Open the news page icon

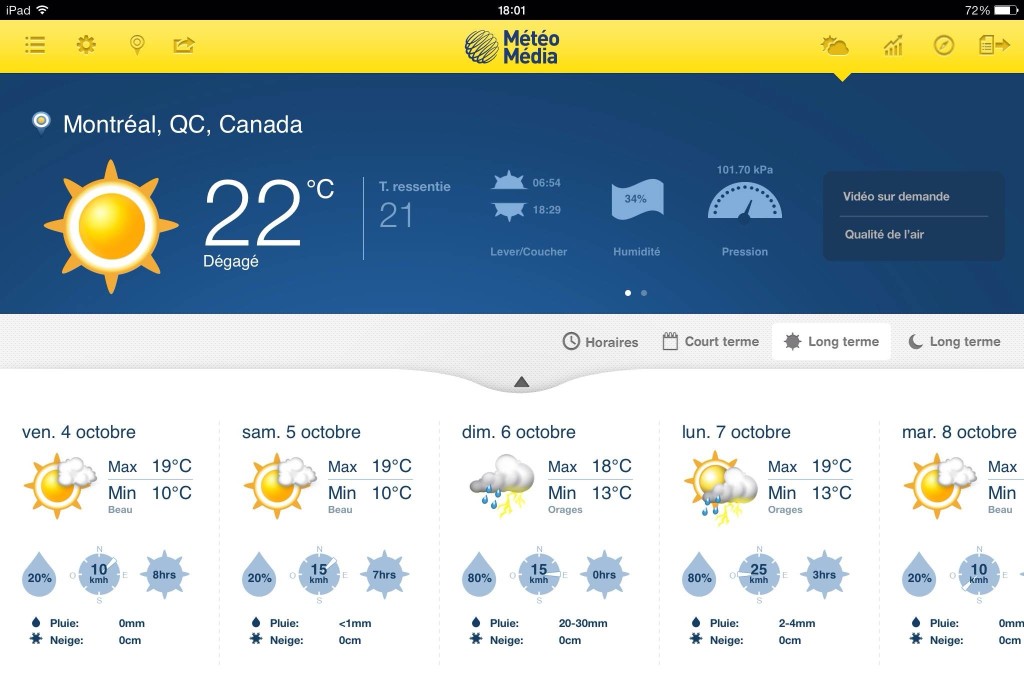[x=994, y=45]
